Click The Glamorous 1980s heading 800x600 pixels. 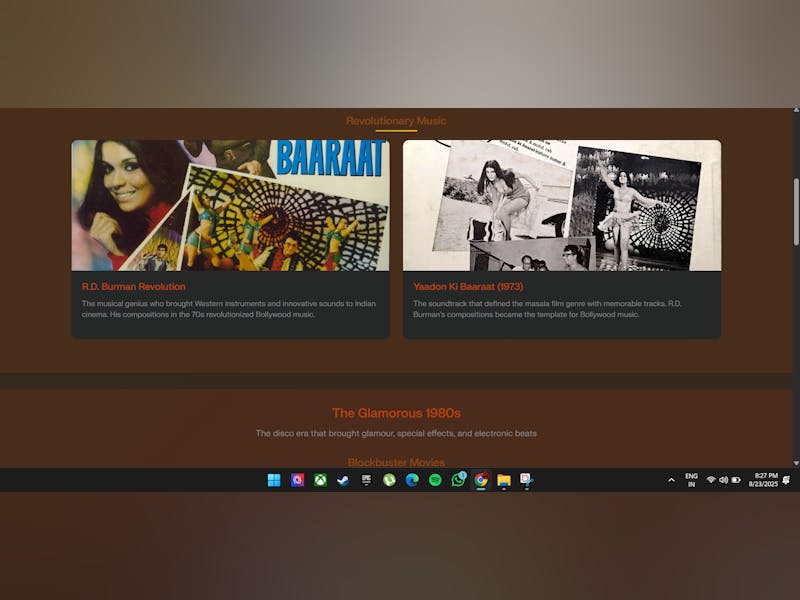click(x=396, y=413)
